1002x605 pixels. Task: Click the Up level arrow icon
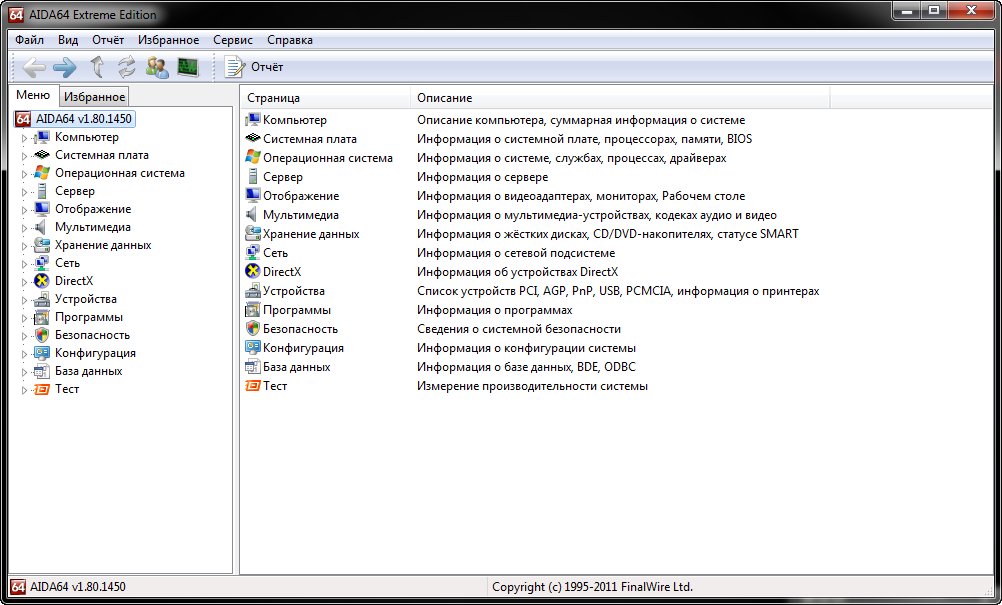click(97, 67)
